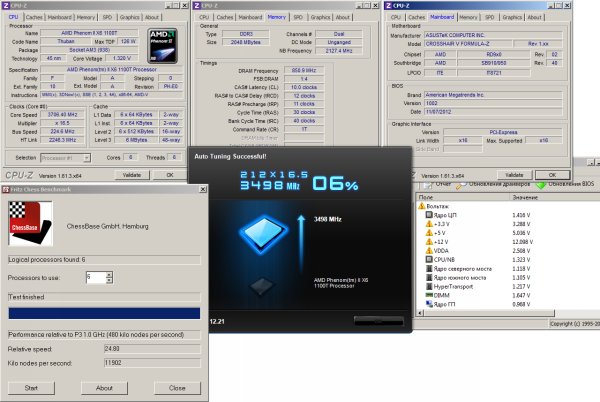Click the Relative speed value 24.80
The image size is (600, 402).
(x=152, y=349)
